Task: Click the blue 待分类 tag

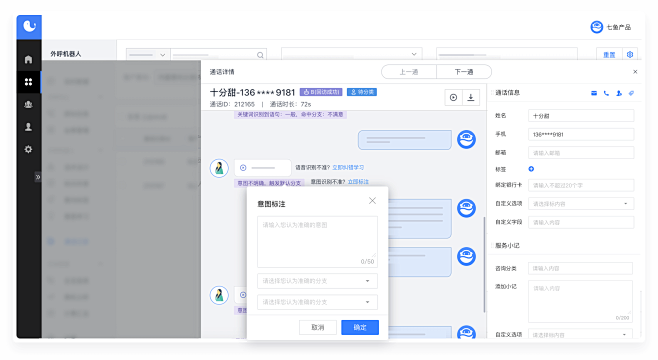Action: (362, 92)
